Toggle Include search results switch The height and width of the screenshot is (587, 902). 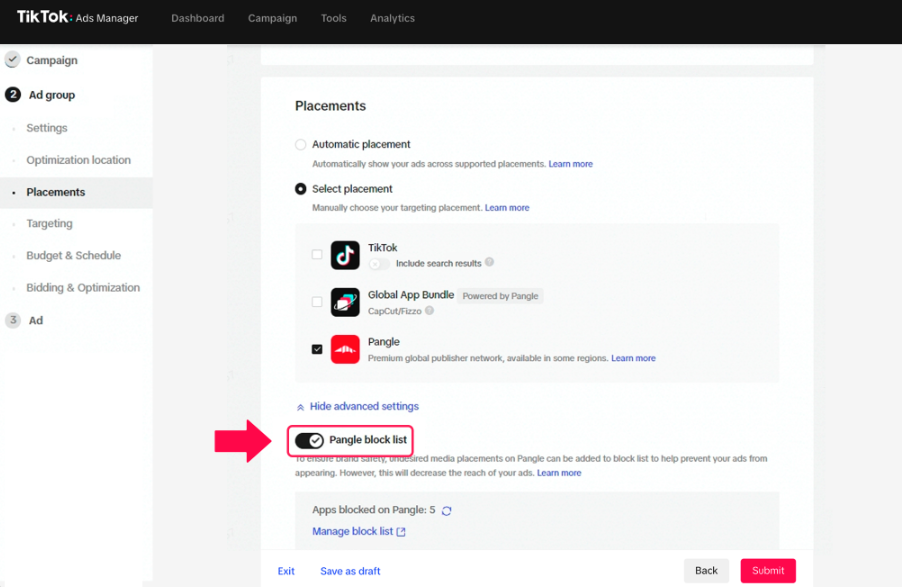click(x=379, y=264)
